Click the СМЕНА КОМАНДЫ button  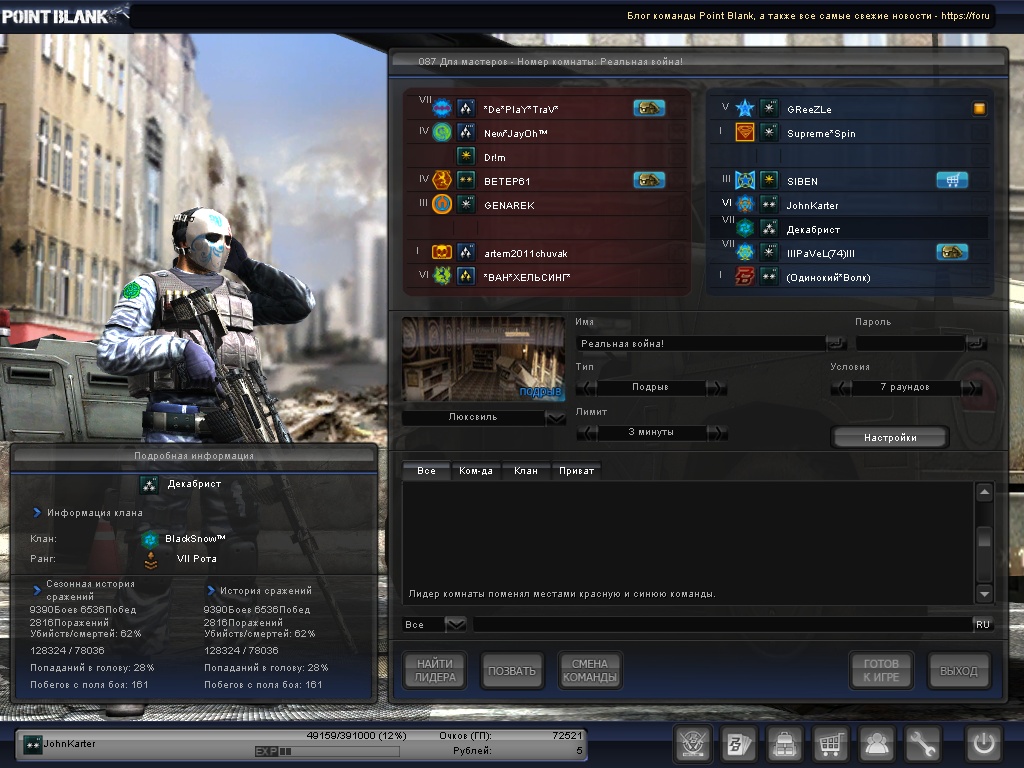590,671
